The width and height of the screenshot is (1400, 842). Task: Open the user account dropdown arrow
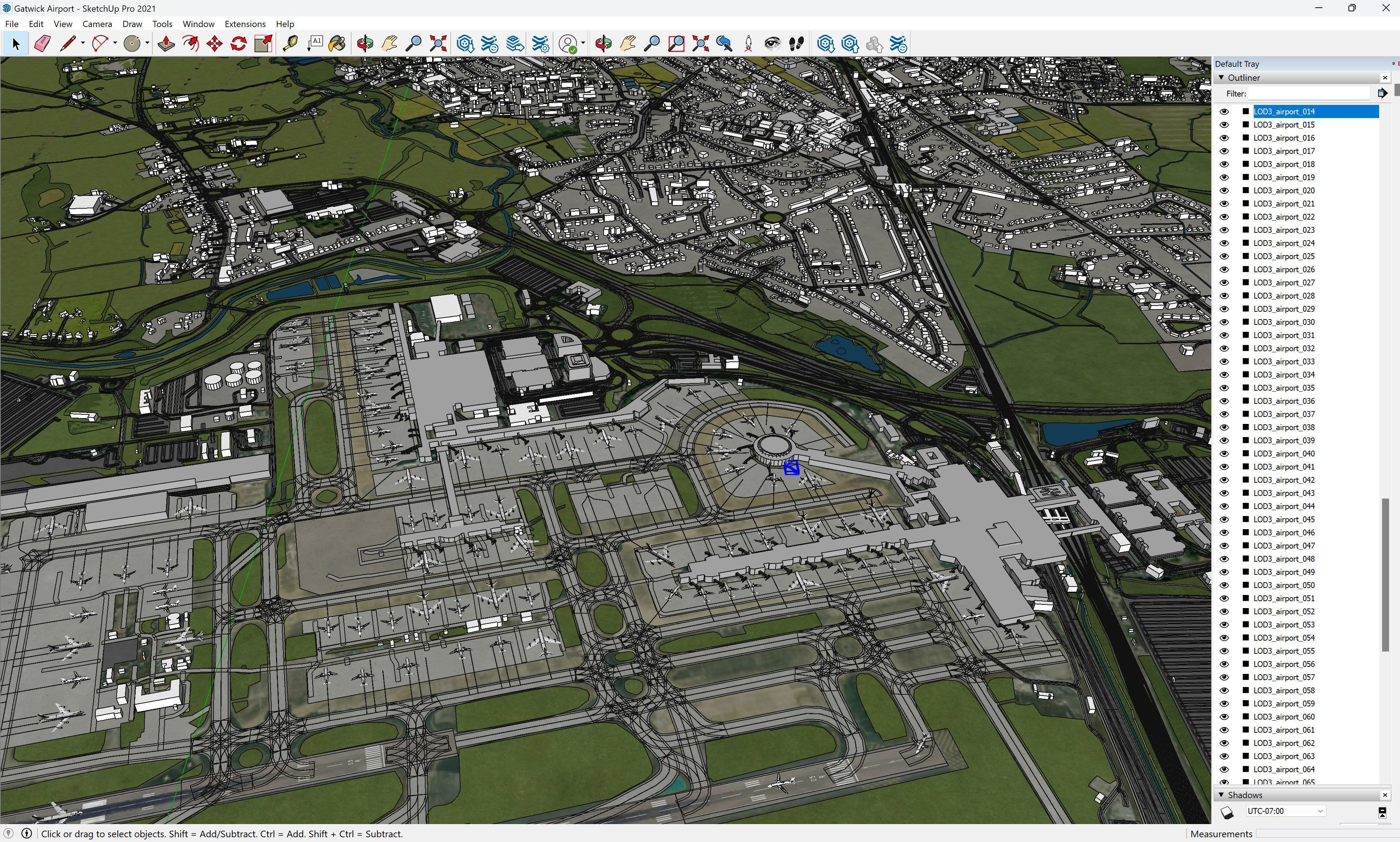(584, 44)
